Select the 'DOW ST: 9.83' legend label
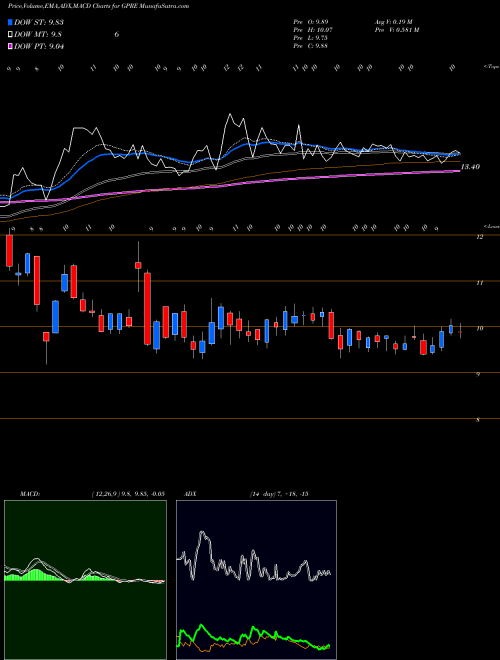 pyautogui.click(x=39, y=22)
